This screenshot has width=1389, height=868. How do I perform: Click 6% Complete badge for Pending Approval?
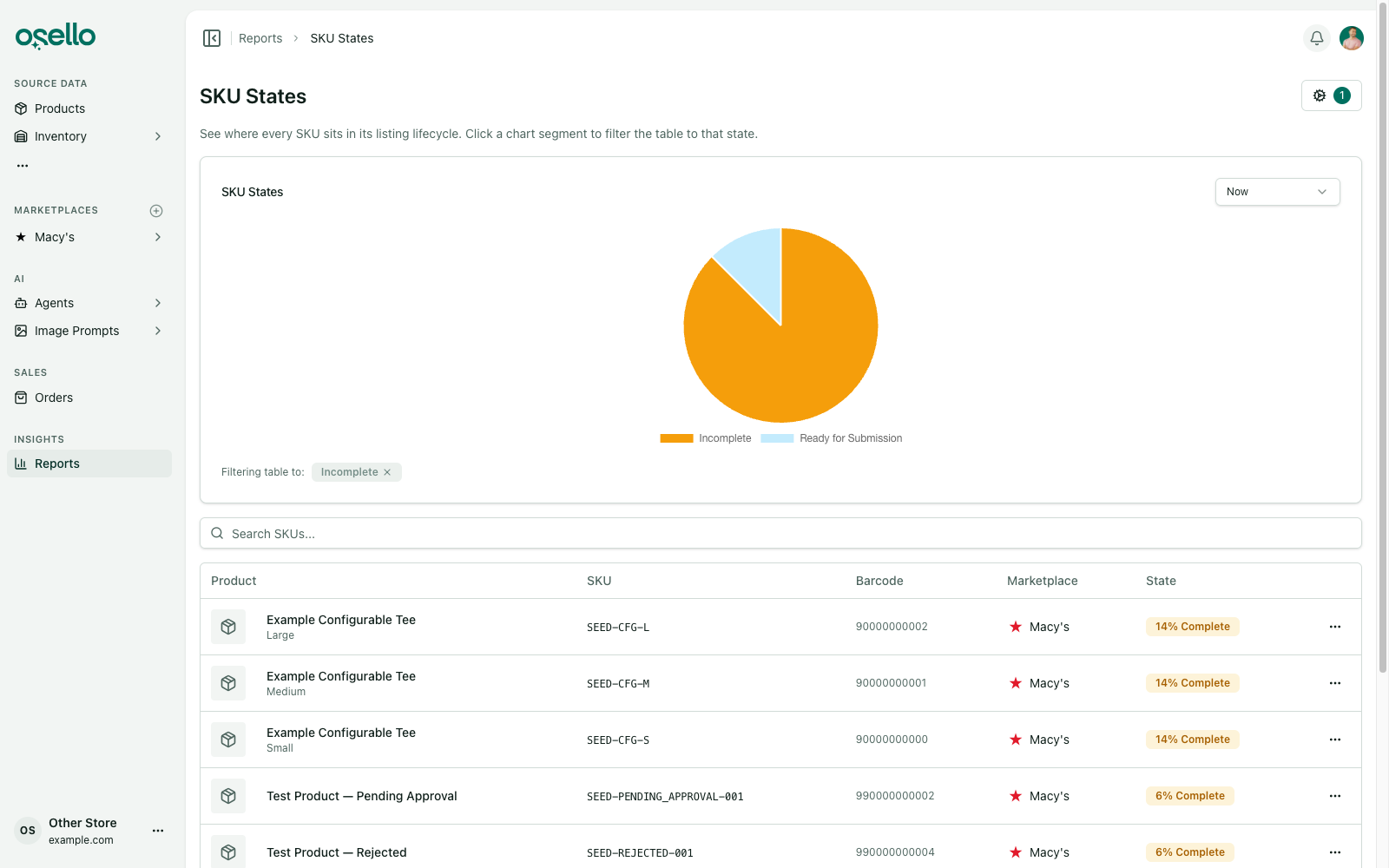pos(1190,796)
